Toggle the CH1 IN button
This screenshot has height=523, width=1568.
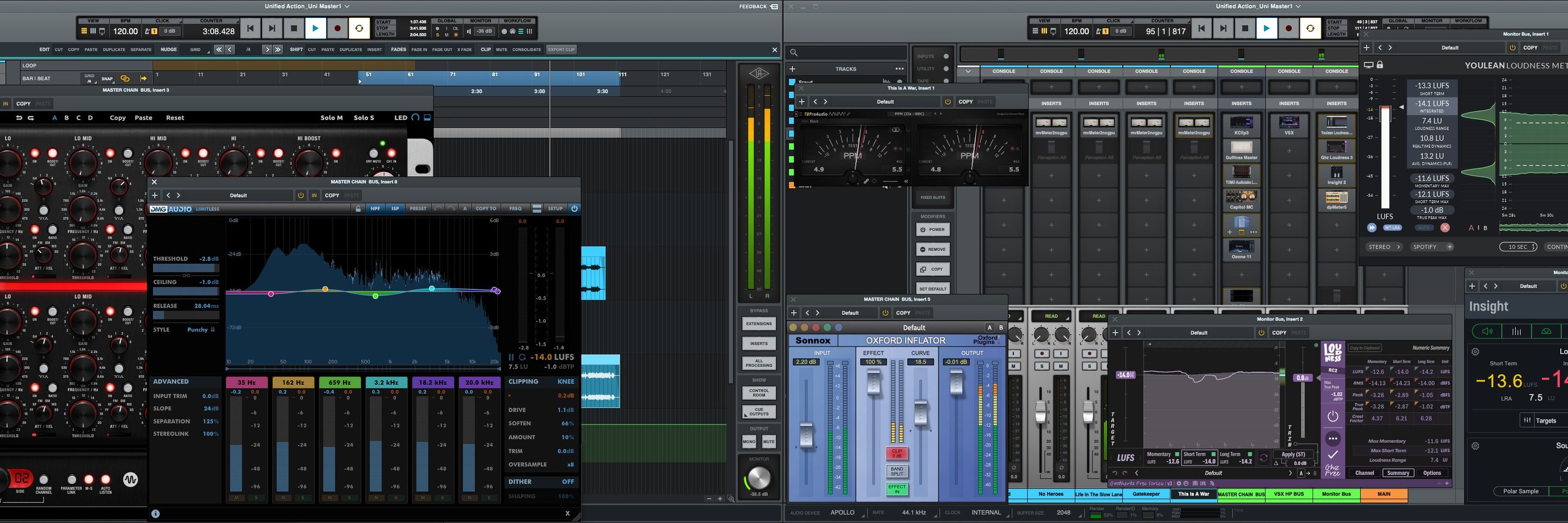click(391, 153)
